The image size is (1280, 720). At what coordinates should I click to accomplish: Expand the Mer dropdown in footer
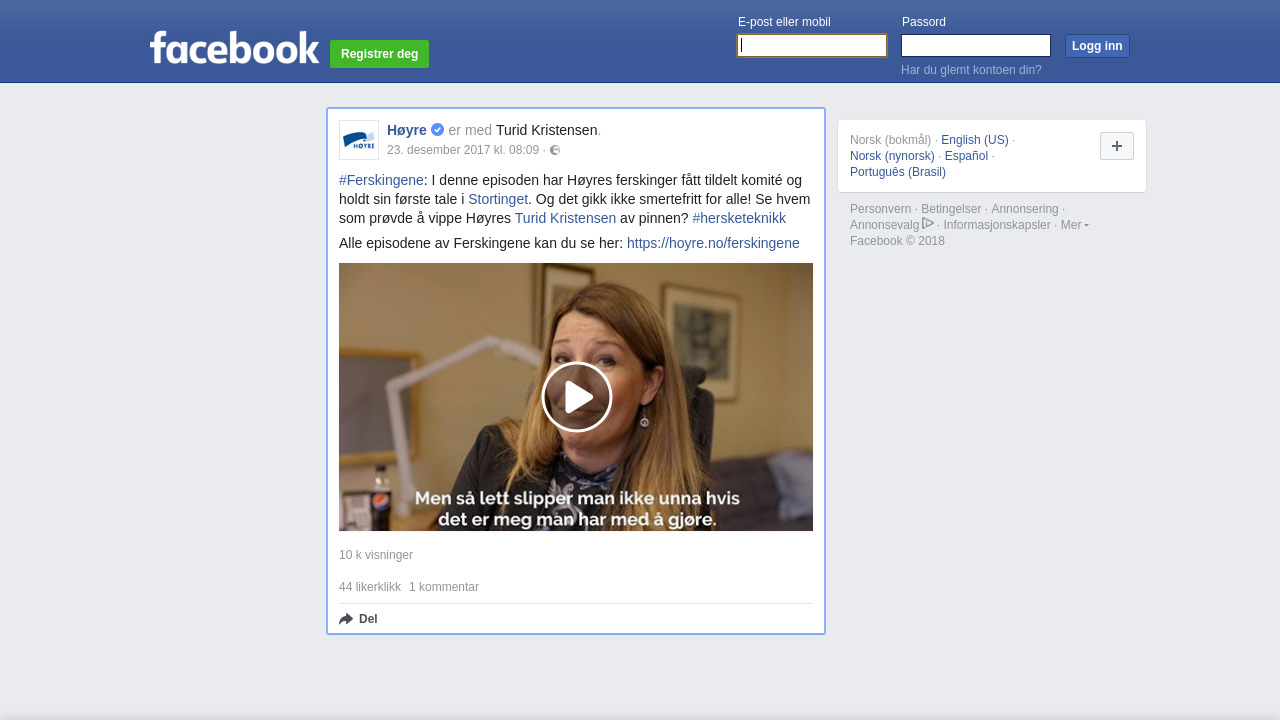[x=1074, y=225]
